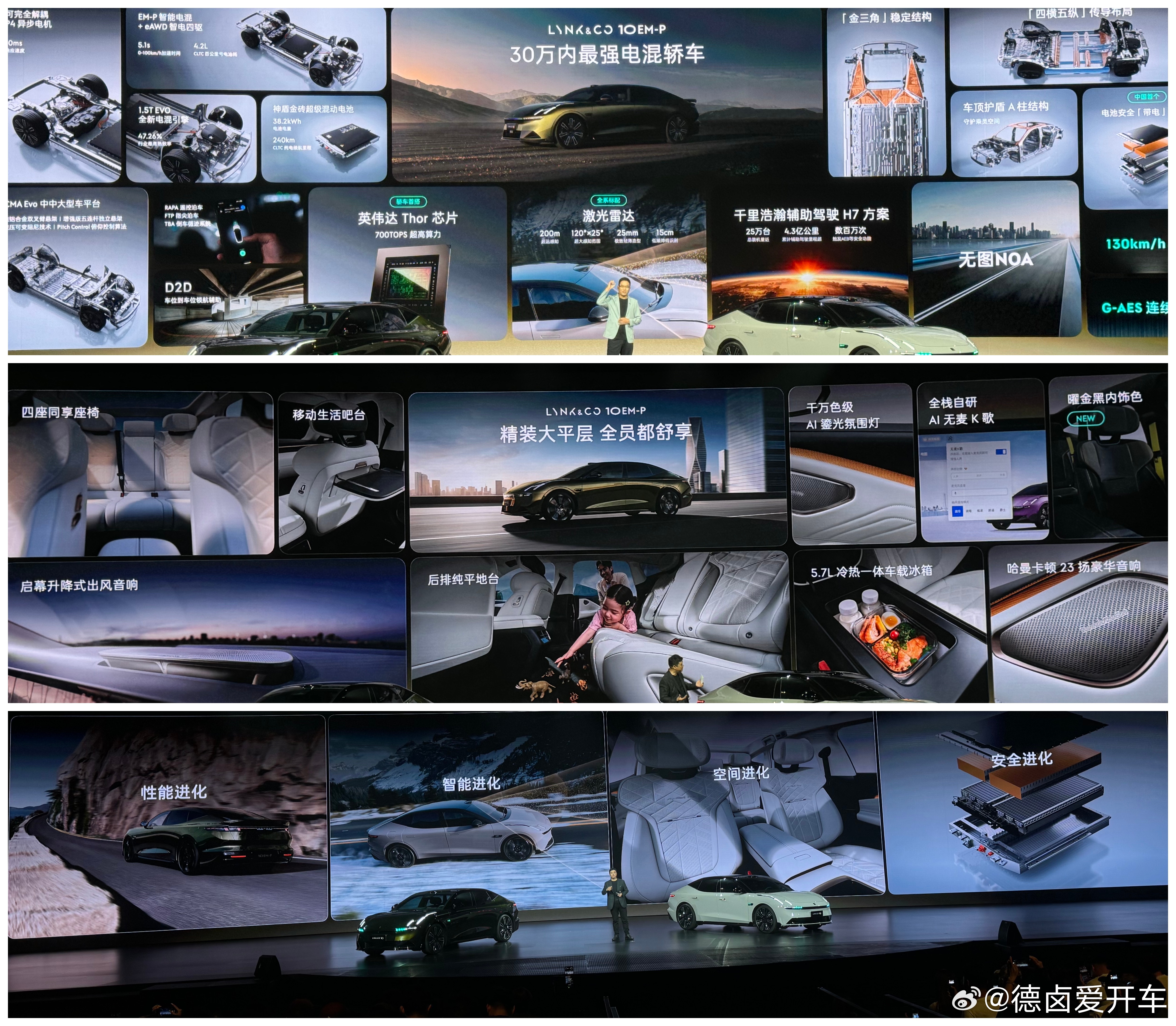Click the '全栈自研 AI 无麦 K 歌' label

coord(962,411)
